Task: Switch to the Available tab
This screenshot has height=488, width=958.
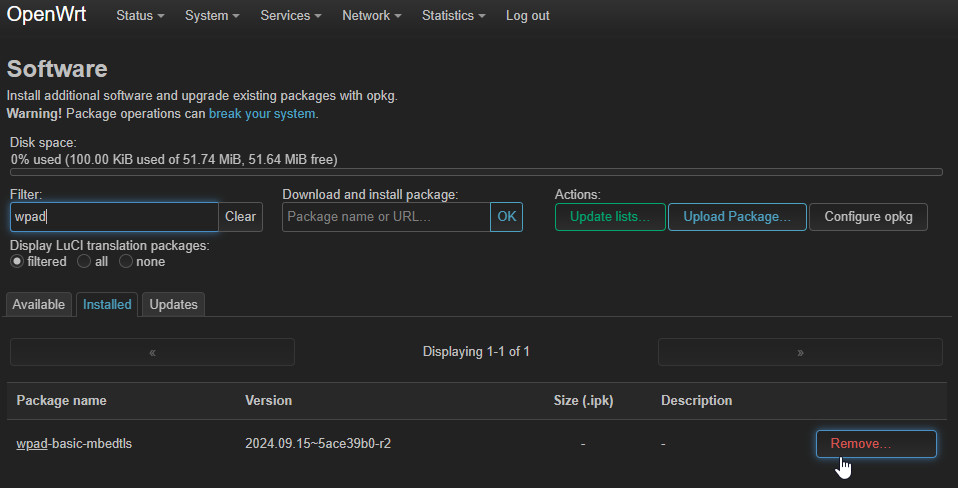Action: pos(39,304)
